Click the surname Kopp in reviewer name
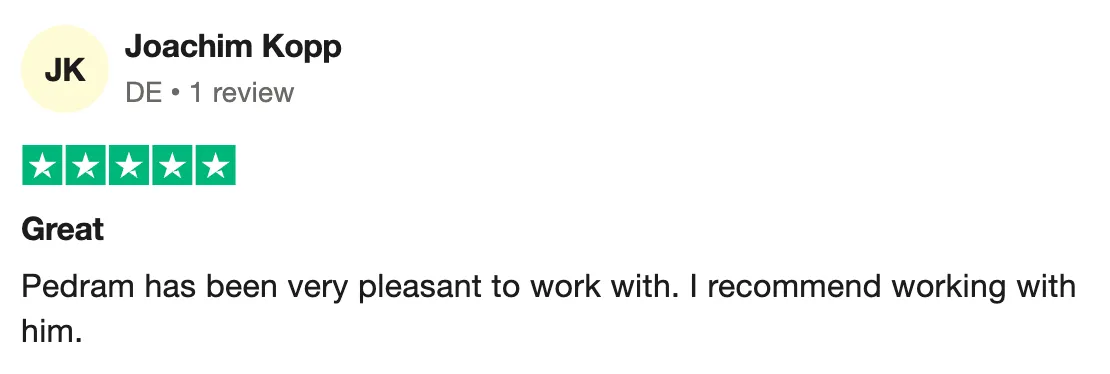The height and width of the screenshot is (374, 1110). (x=302, y=49)
